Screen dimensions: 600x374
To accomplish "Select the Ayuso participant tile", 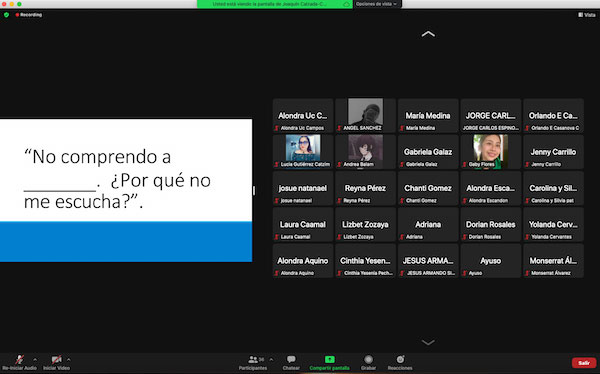I will coord(491,261).
